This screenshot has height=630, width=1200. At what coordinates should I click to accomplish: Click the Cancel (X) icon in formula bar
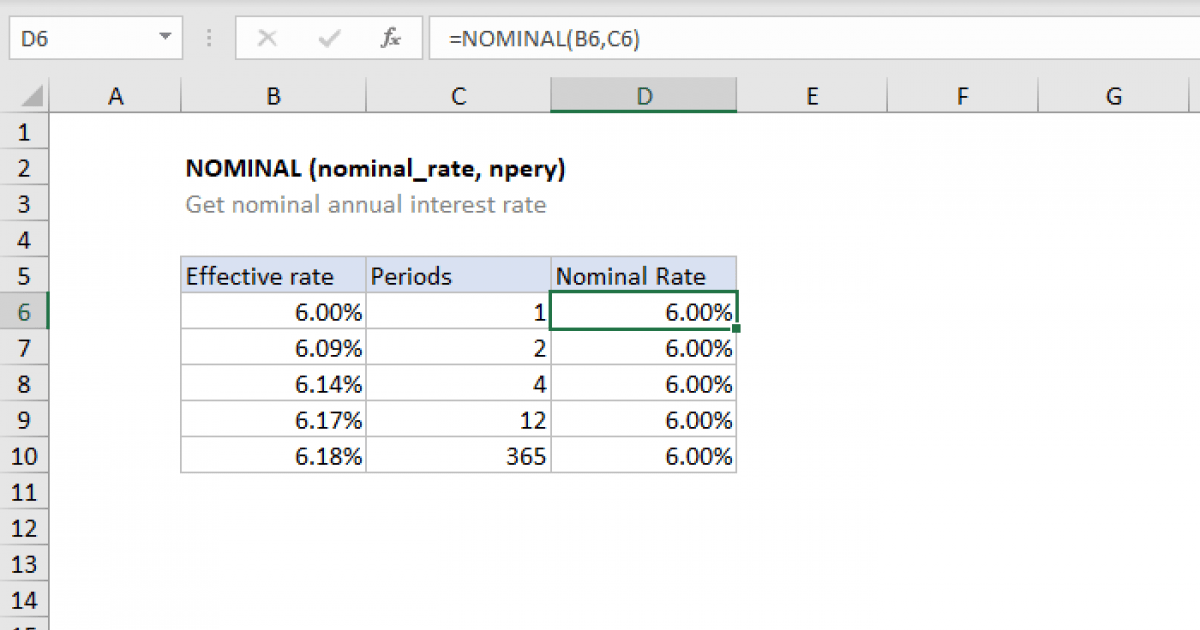click(268, 38)
